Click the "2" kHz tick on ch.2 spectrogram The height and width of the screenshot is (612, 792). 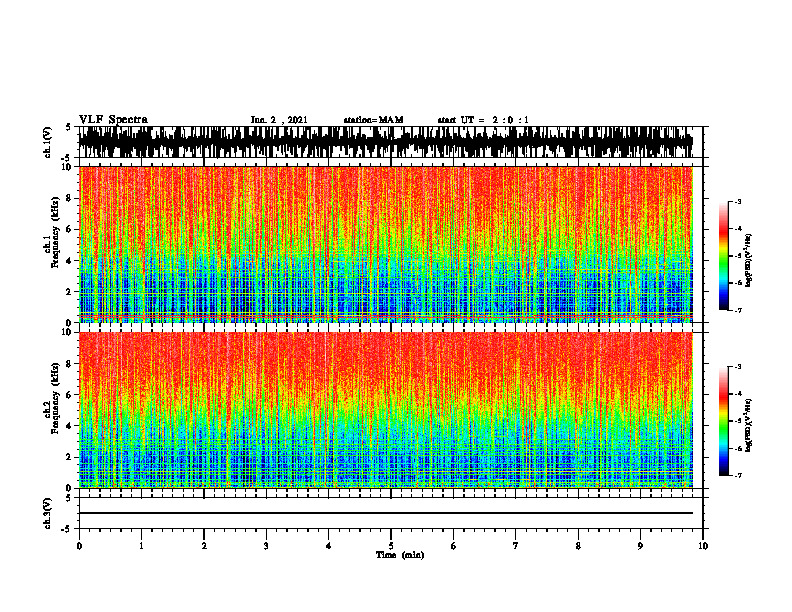tap(69, 457)
